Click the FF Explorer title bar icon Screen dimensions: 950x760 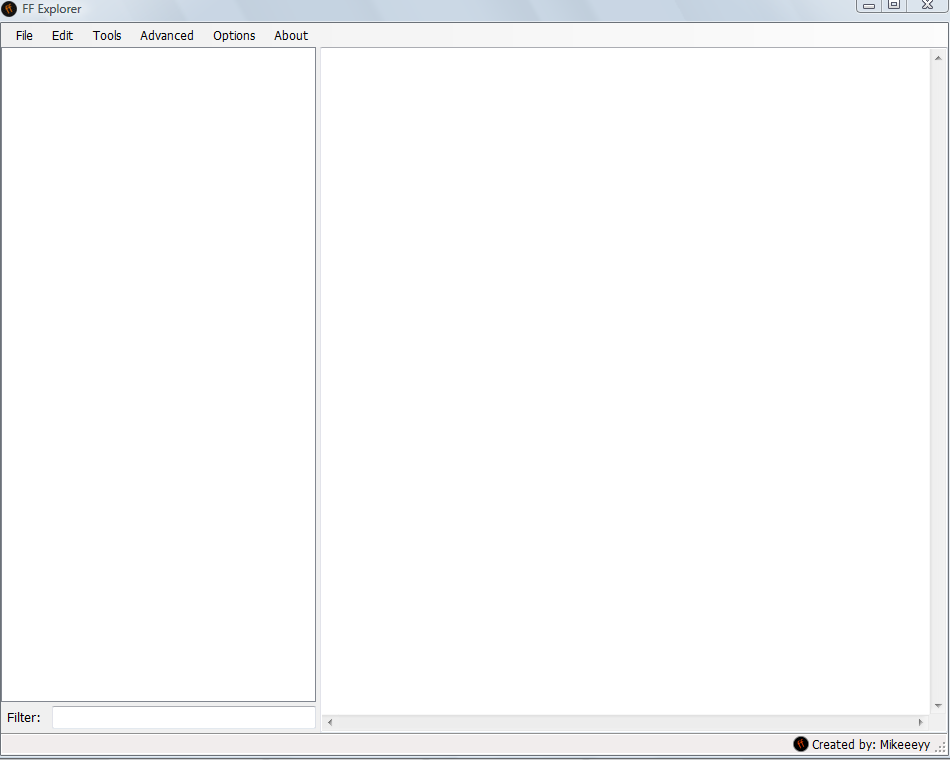pyautogui.click(x=9, y=9)
